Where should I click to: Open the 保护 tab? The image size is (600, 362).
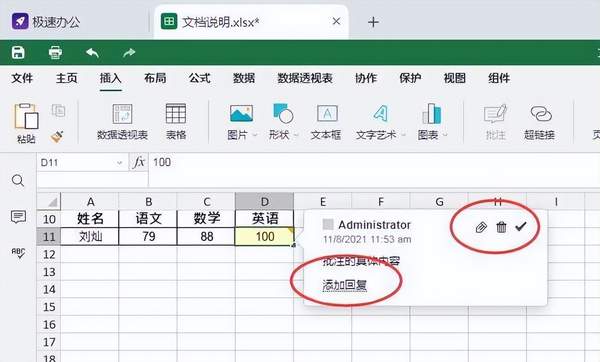point(410,78)
